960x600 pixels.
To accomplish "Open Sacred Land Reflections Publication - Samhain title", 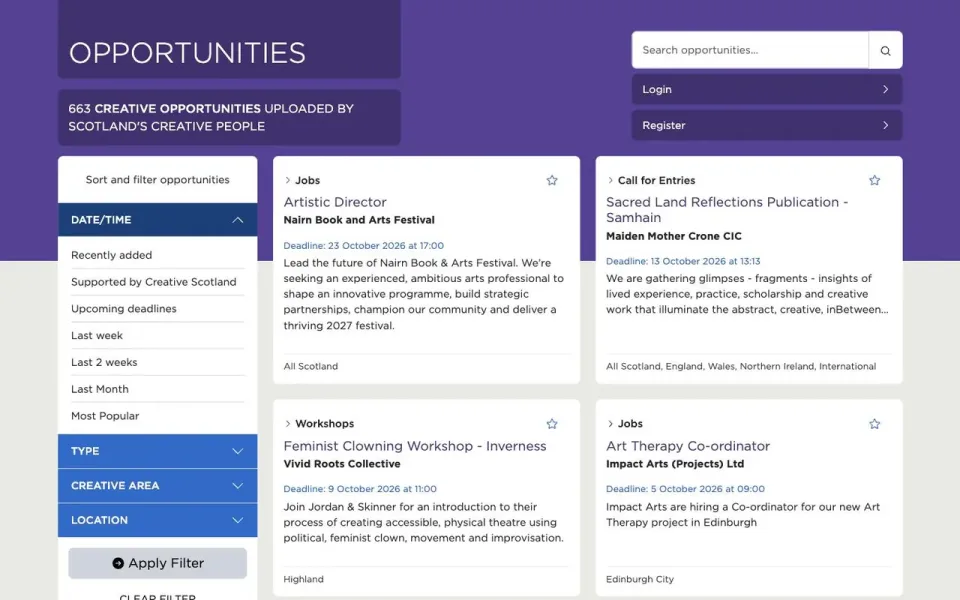I will (727, 210).
